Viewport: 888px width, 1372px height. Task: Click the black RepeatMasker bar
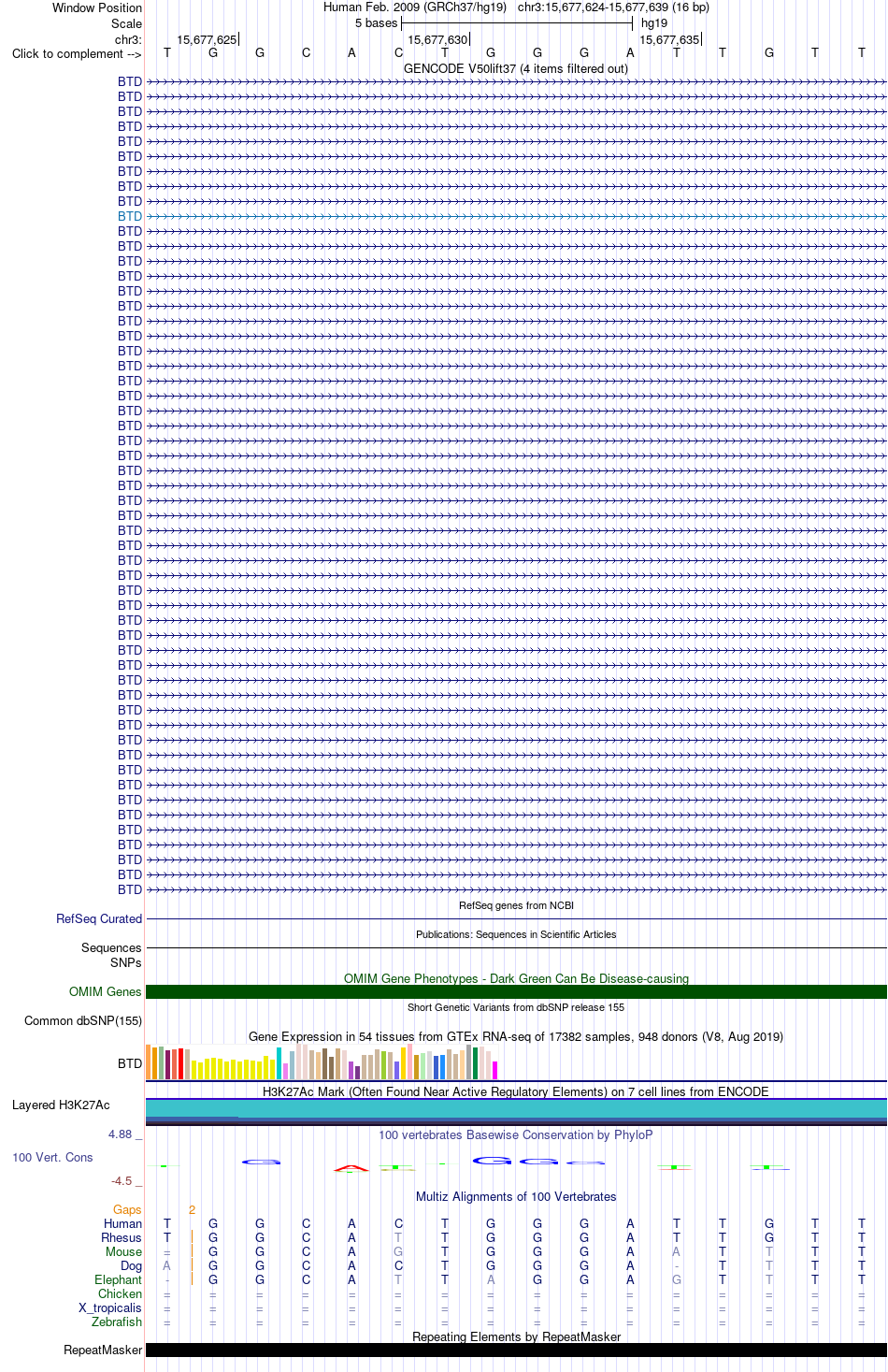pos(516,1350)
